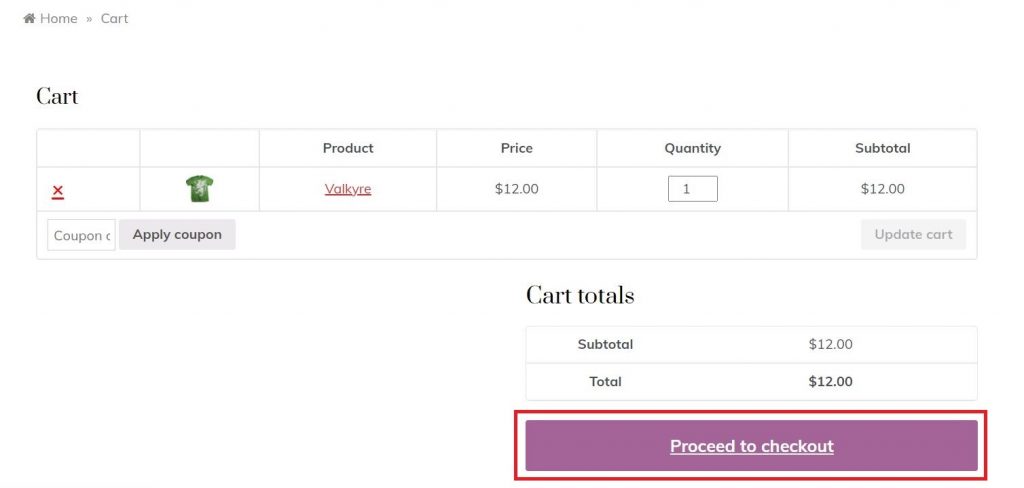
Task: Open the Home breadcrumb link
Action: coord(58,18)
